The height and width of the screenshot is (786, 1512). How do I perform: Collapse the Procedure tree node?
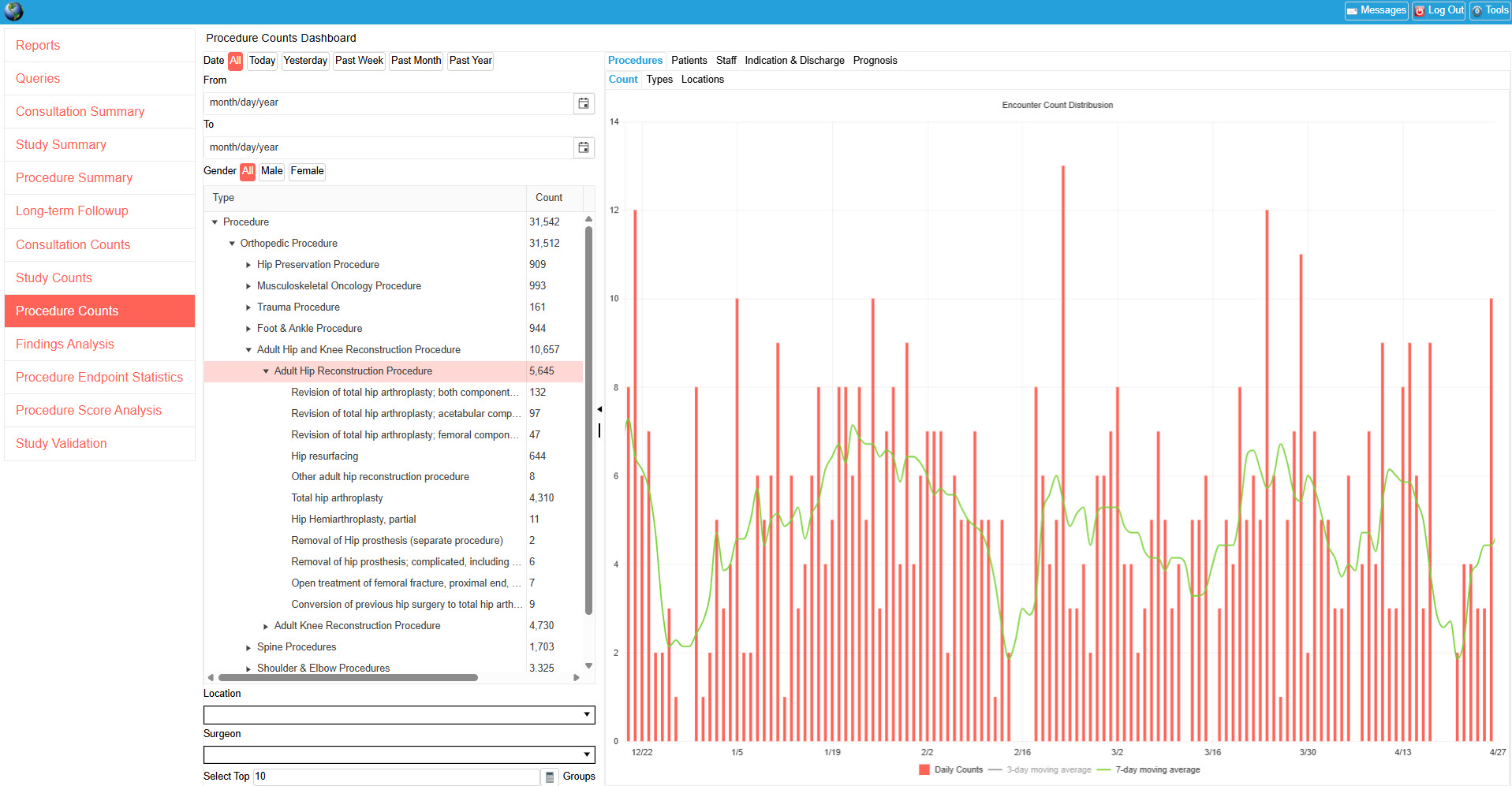point(215,222)
